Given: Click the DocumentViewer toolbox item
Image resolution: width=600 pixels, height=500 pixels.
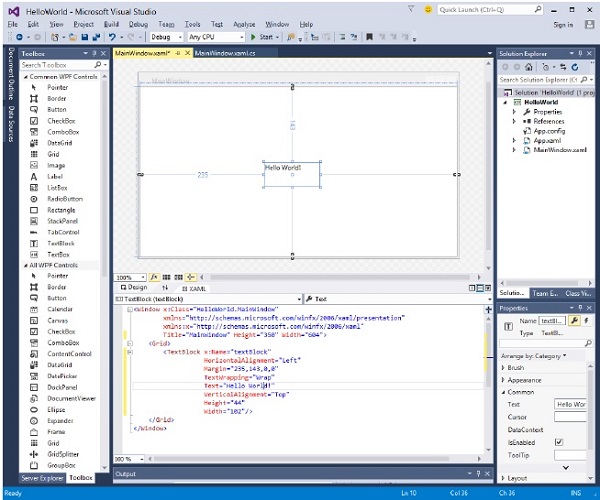Looking at the screenshot, I should click(70, 398).
